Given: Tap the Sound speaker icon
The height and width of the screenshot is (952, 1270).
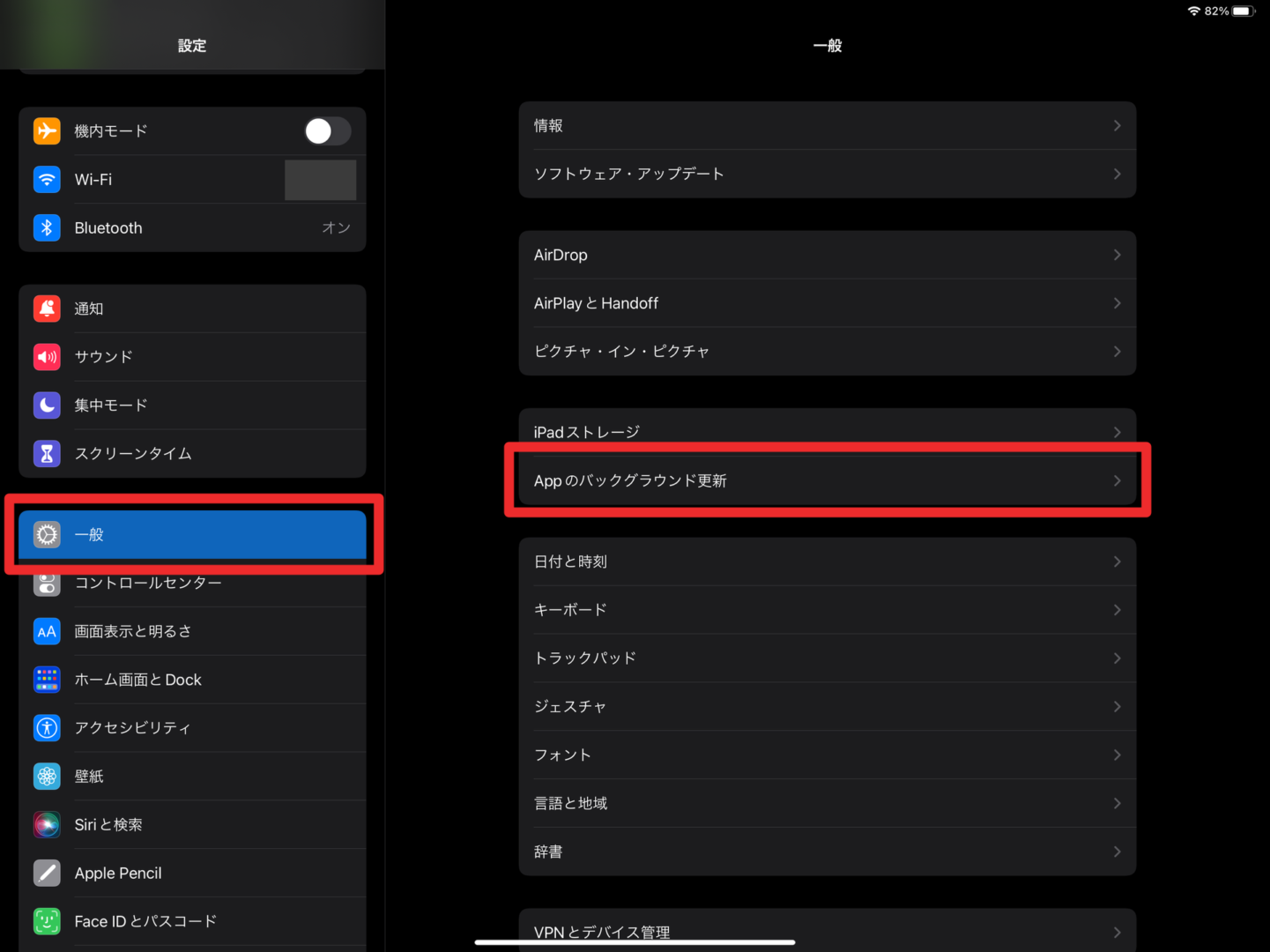Looking at the screenshot, I should (x=47, y=357).
